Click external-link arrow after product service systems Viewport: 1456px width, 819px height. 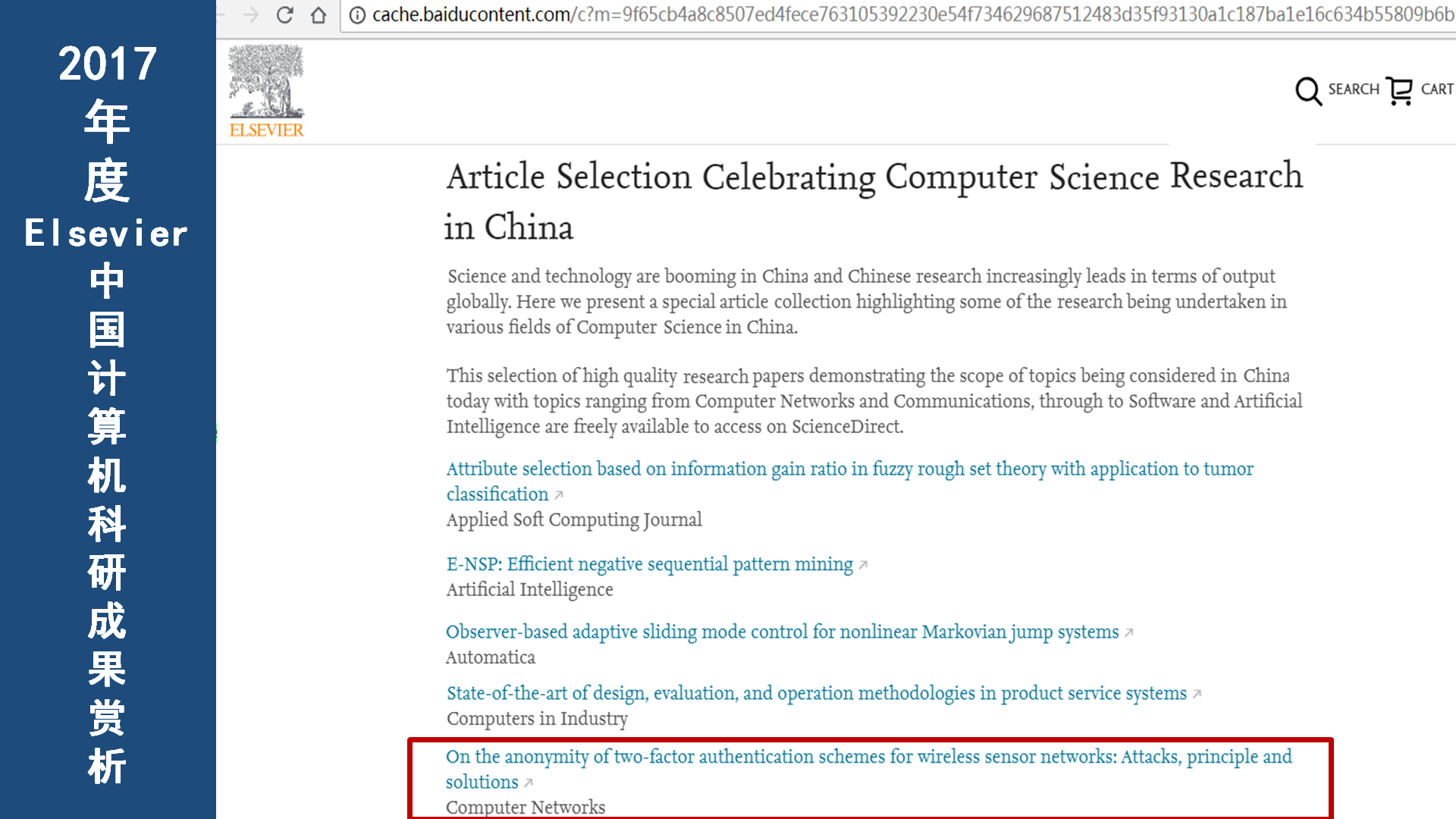coord(1197,694)
